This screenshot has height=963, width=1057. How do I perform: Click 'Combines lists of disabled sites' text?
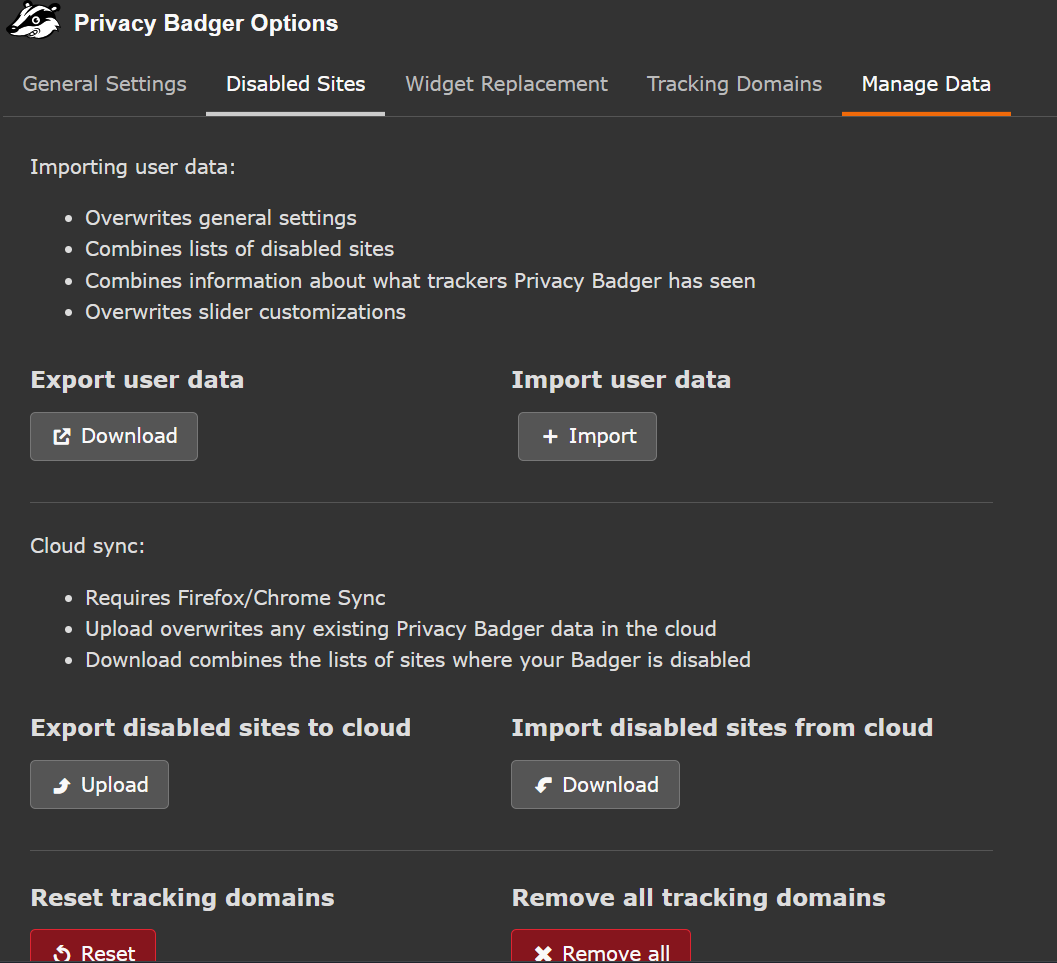tap(239, 249)
